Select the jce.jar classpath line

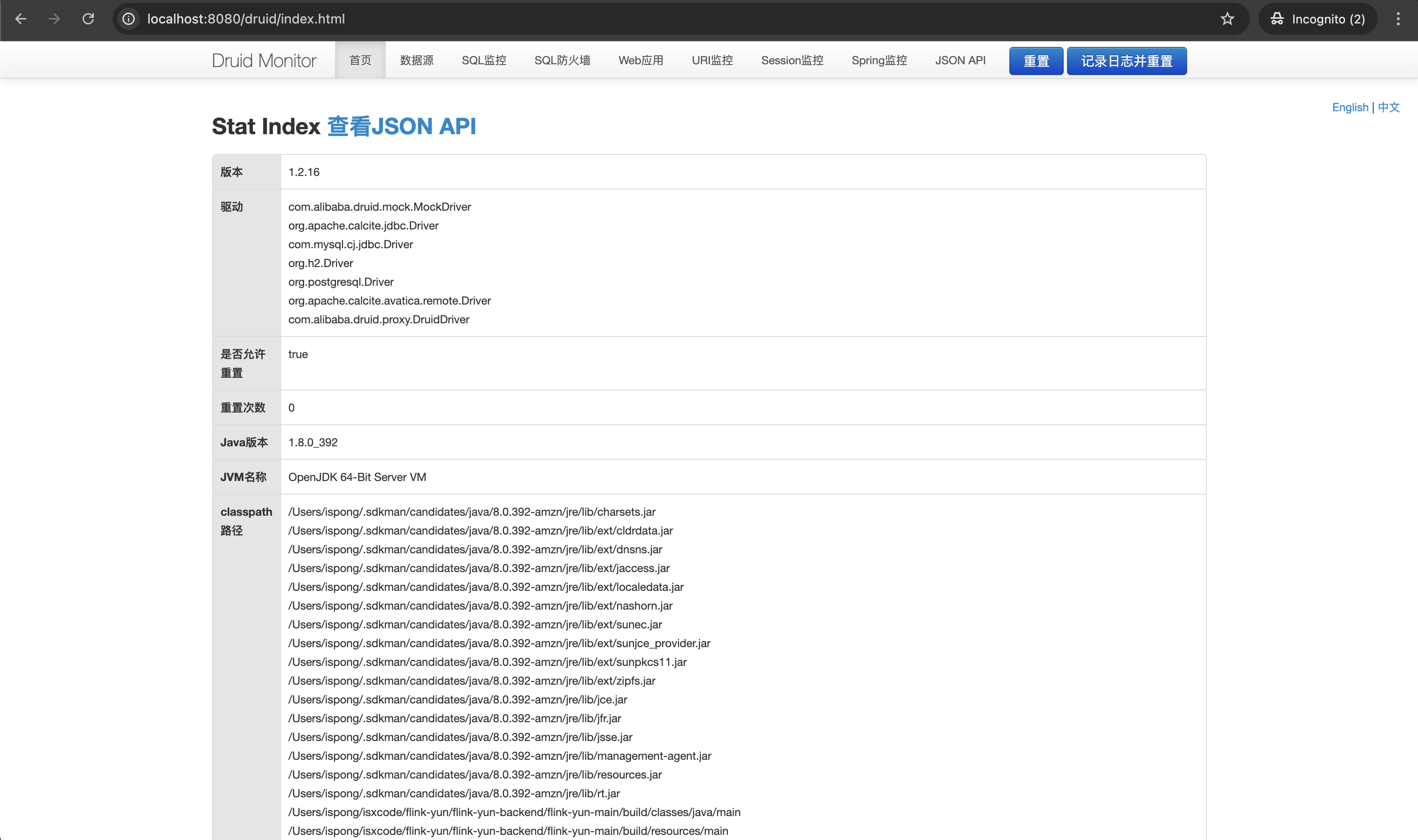pos(458,699)
